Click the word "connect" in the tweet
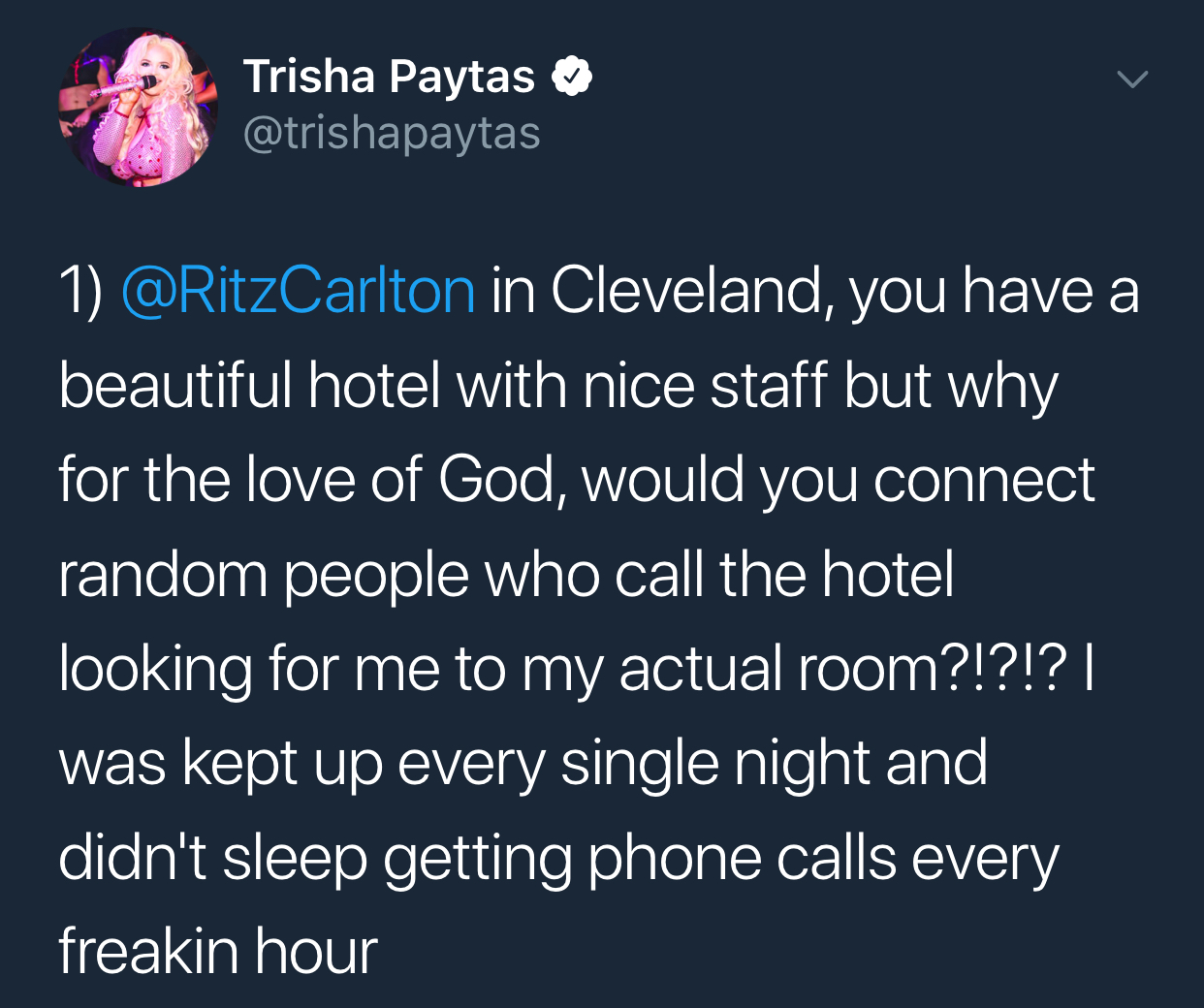This screenshot has width=1204, height=1008. point(984,480)
